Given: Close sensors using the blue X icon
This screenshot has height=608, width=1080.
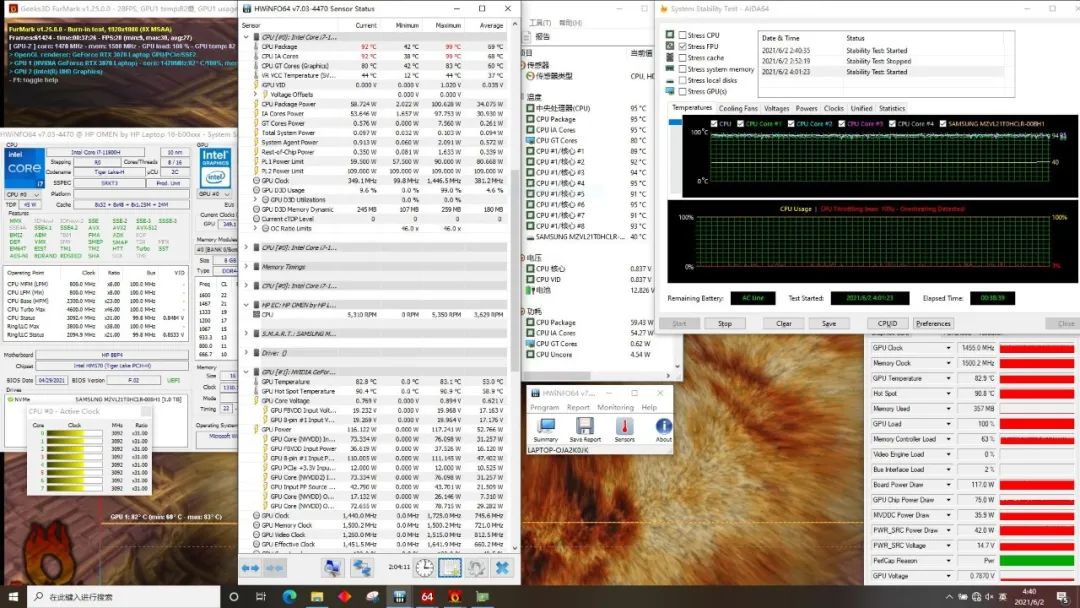Looking at the screenshot, I should (502, 567).
